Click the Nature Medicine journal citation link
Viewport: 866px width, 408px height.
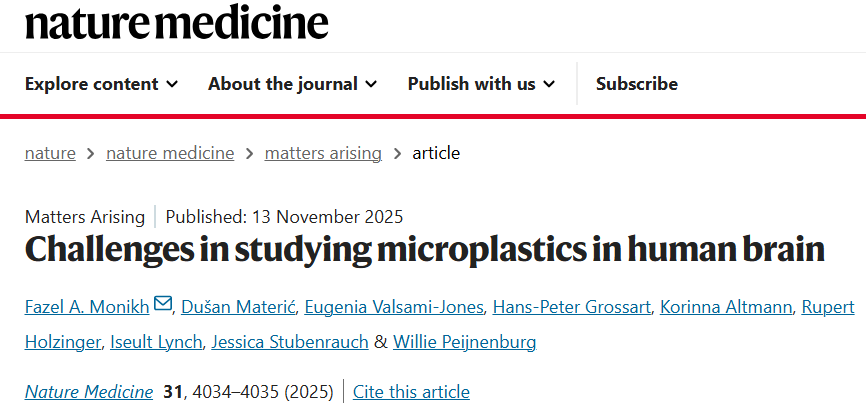89,391
